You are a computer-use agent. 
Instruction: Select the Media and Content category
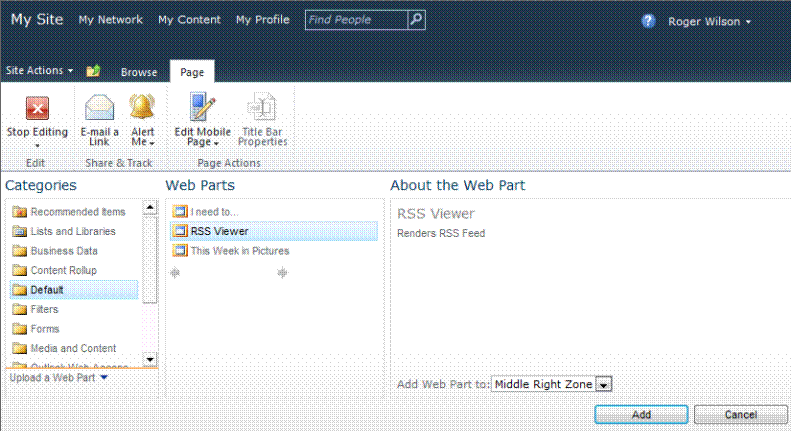[x=74, y=348]
